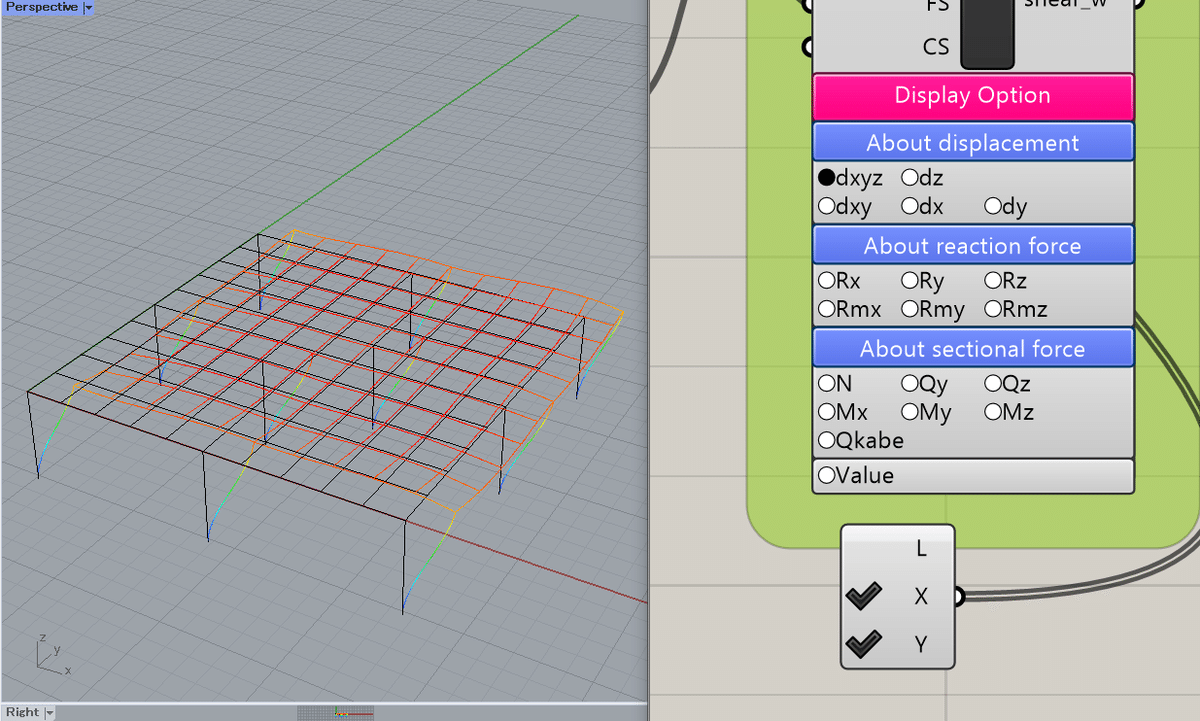Click the CS input connector grip
The height and width of the screenshot is (721, 1200).
pos(808,46)
